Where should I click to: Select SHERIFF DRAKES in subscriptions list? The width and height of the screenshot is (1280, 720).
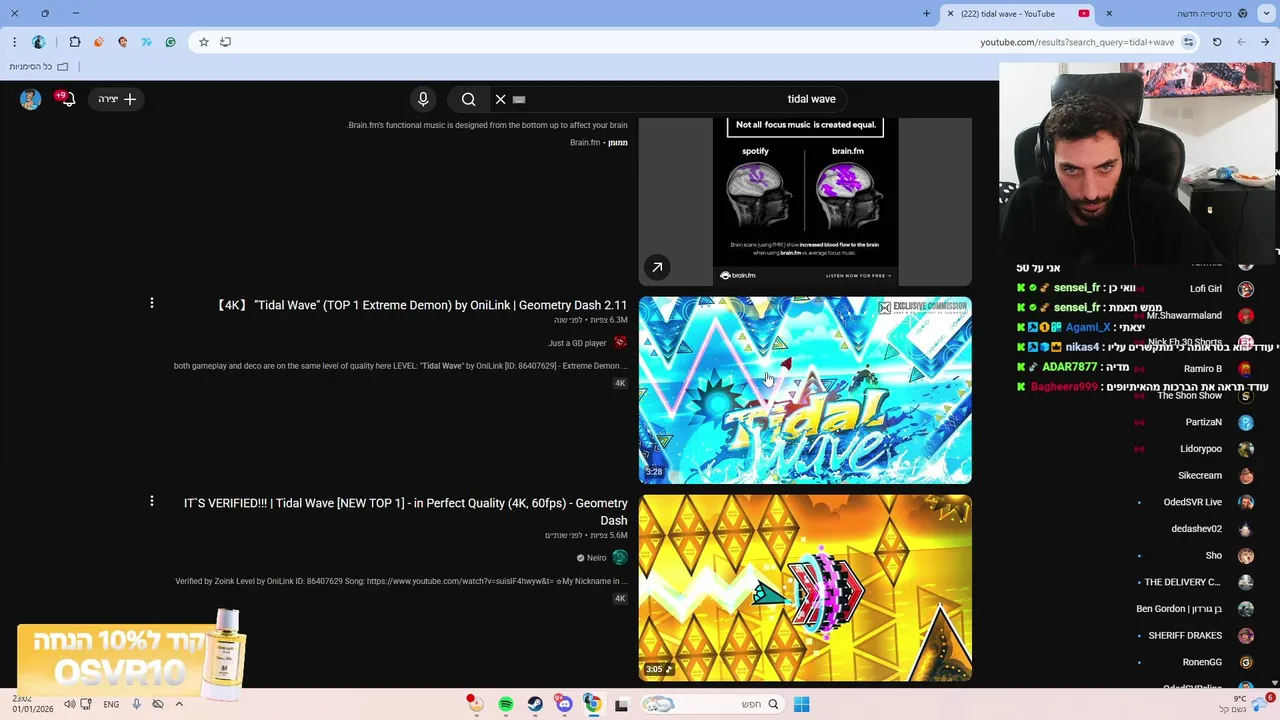click(x=1185, y=636)
